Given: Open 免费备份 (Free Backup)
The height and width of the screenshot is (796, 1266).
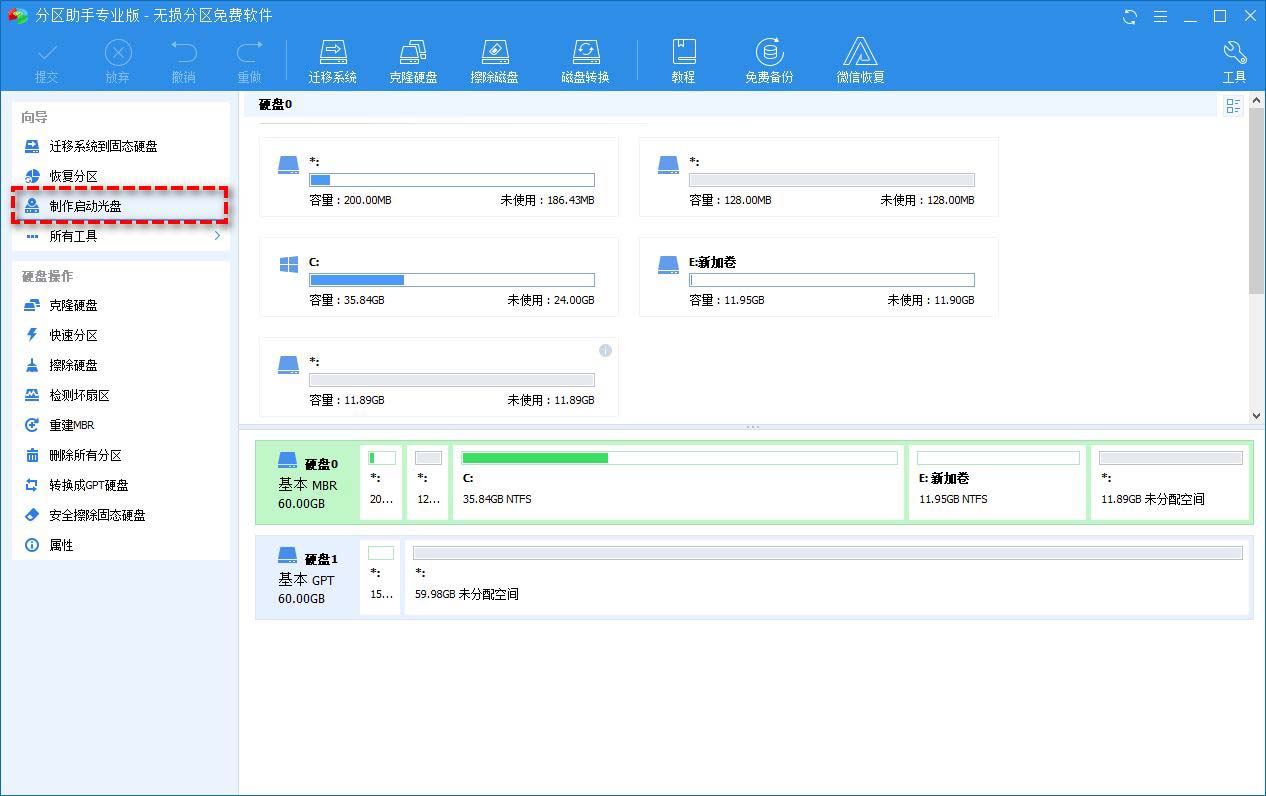Looking at the screenshot, I should pos(768,58).
